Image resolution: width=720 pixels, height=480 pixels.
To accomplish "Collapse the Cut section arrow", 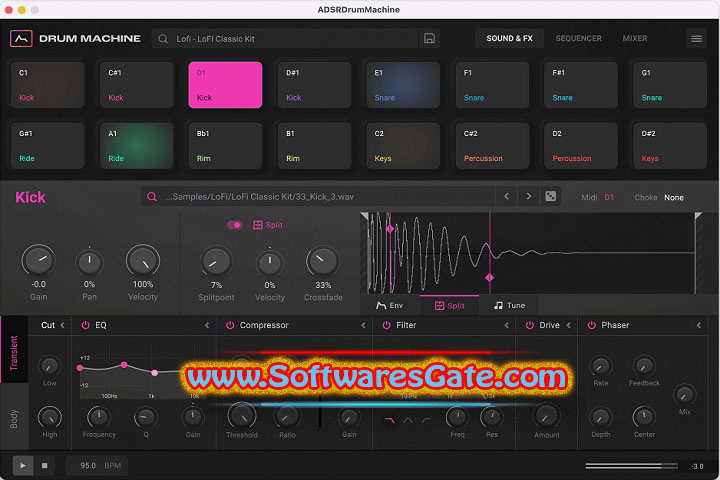I will 62,325.
